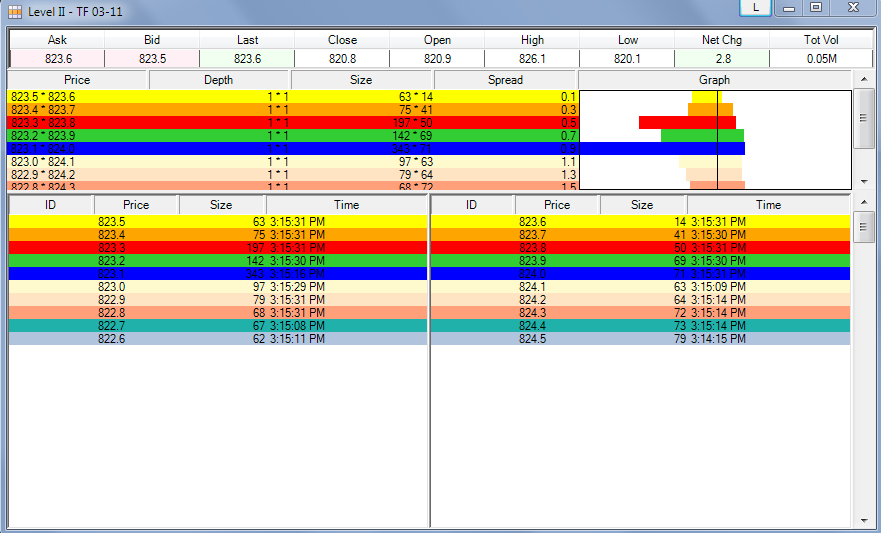This screenshot has height=533, width=881.
Task: Click scroll down arrow of lower tables
Action: [864, 521]
